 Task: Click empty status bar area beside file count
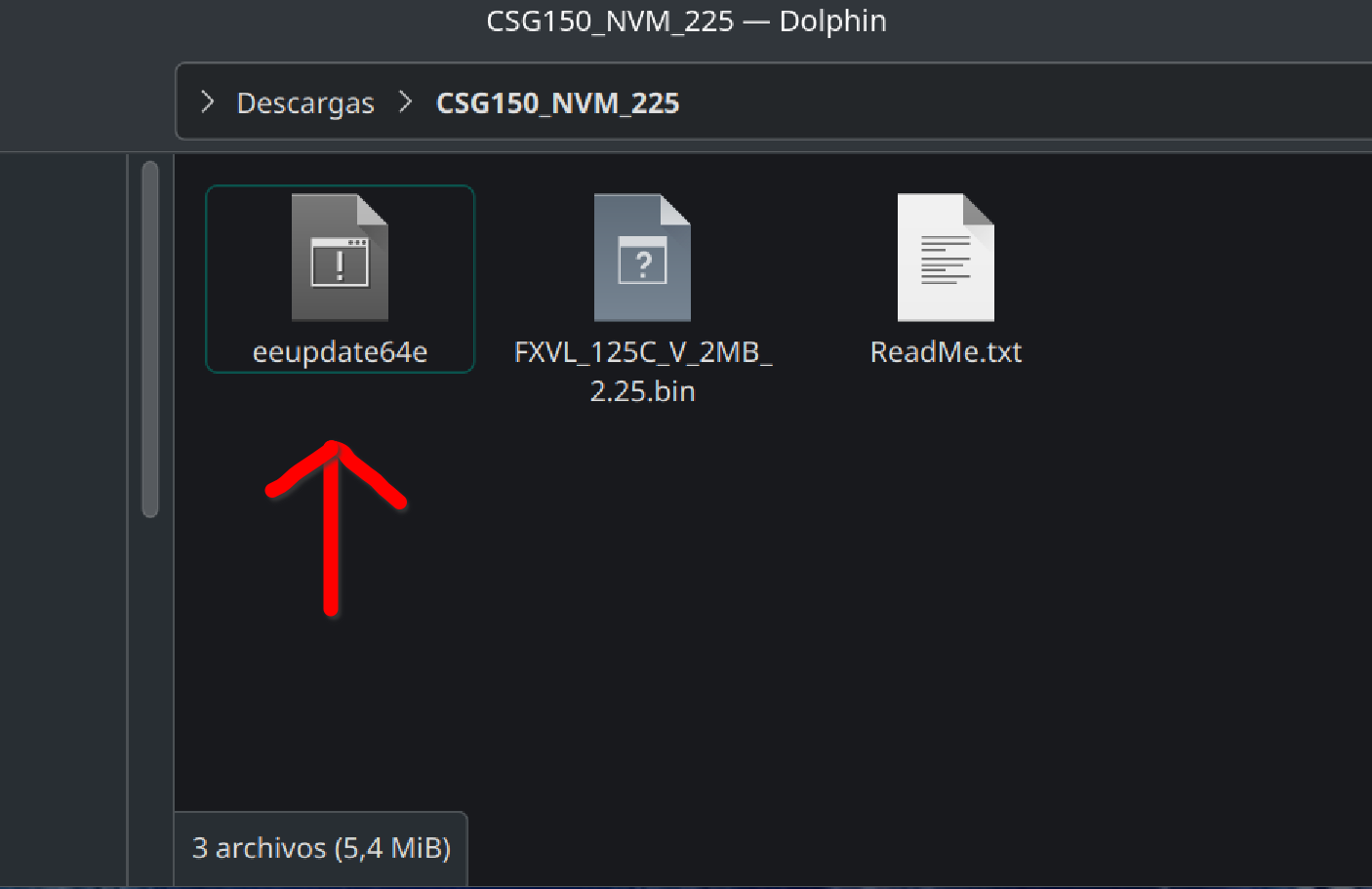917,848
